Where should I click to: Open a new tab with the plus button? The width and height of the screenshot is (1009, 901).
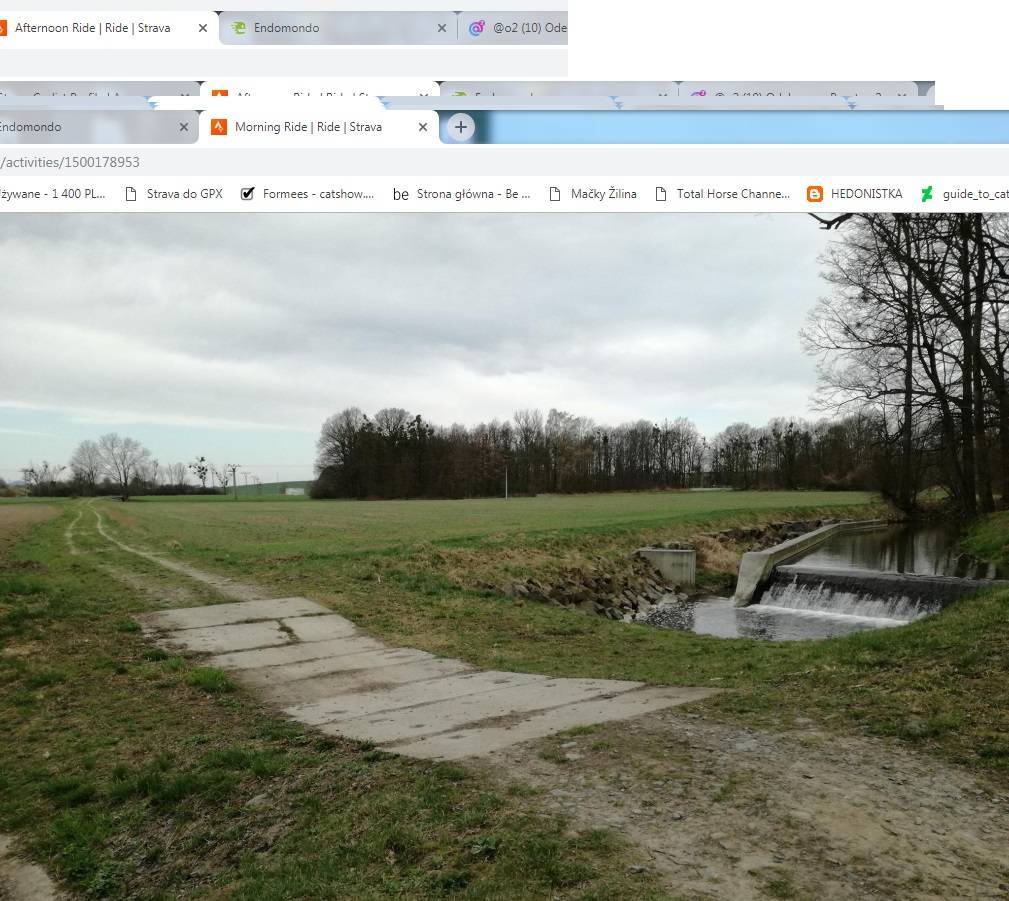point(460,127)
